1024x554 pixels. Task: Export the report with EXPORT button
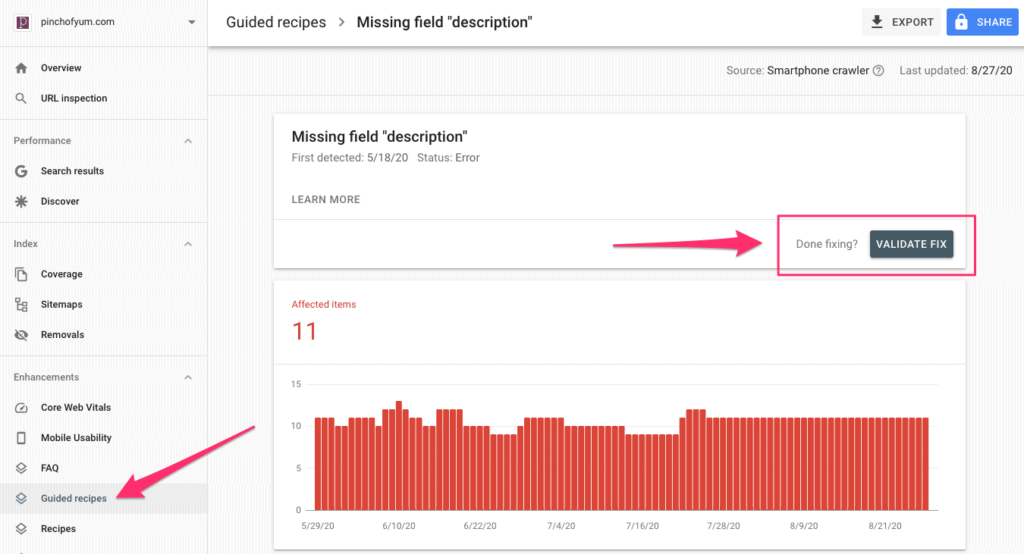[x=901, y=22]
